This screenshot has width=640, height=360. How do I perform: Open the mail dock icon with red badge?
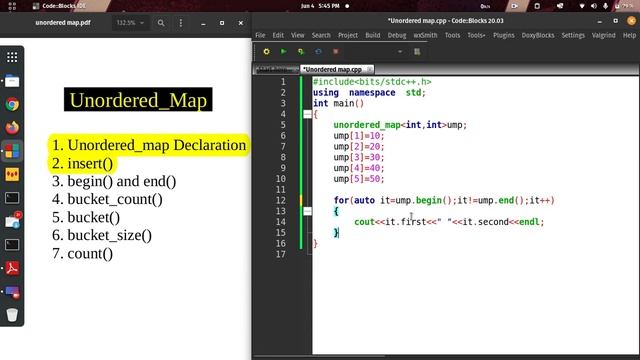point(13,221)
